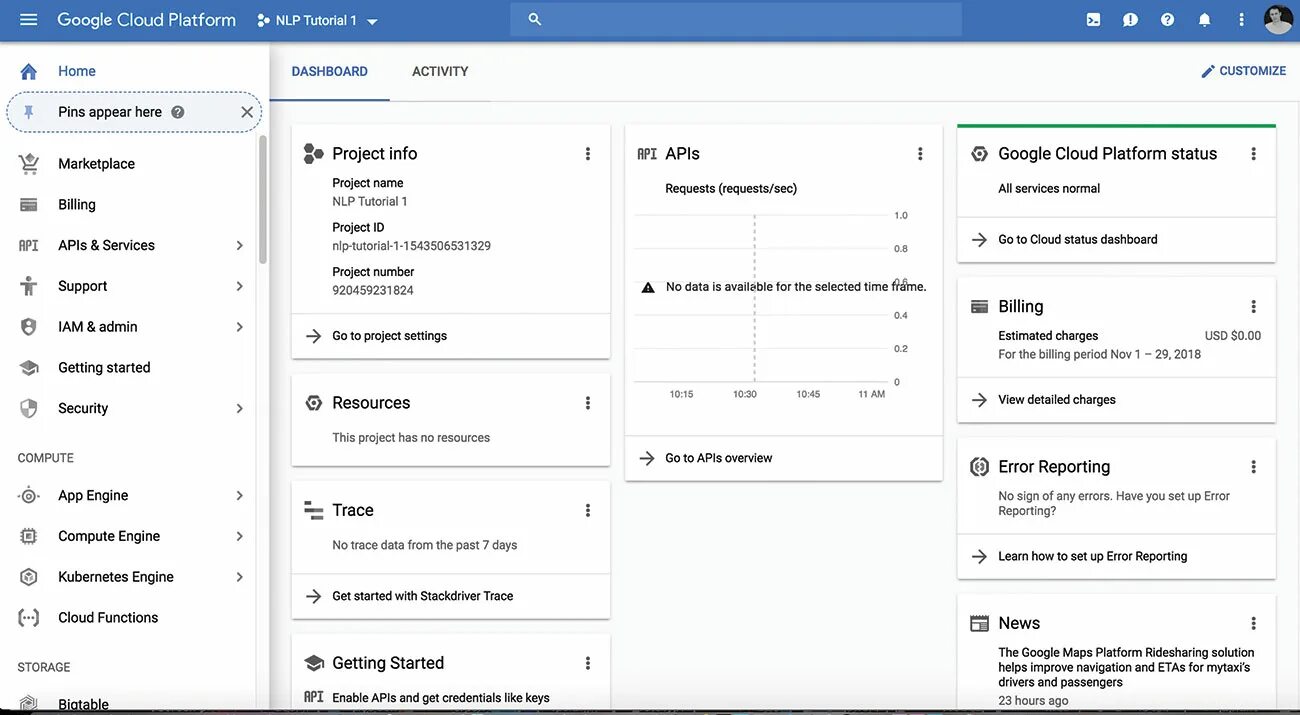This screenshot has height=715, width=1300.
Task: Open the notifications bell icon
Action: [x=1203, y=17]
